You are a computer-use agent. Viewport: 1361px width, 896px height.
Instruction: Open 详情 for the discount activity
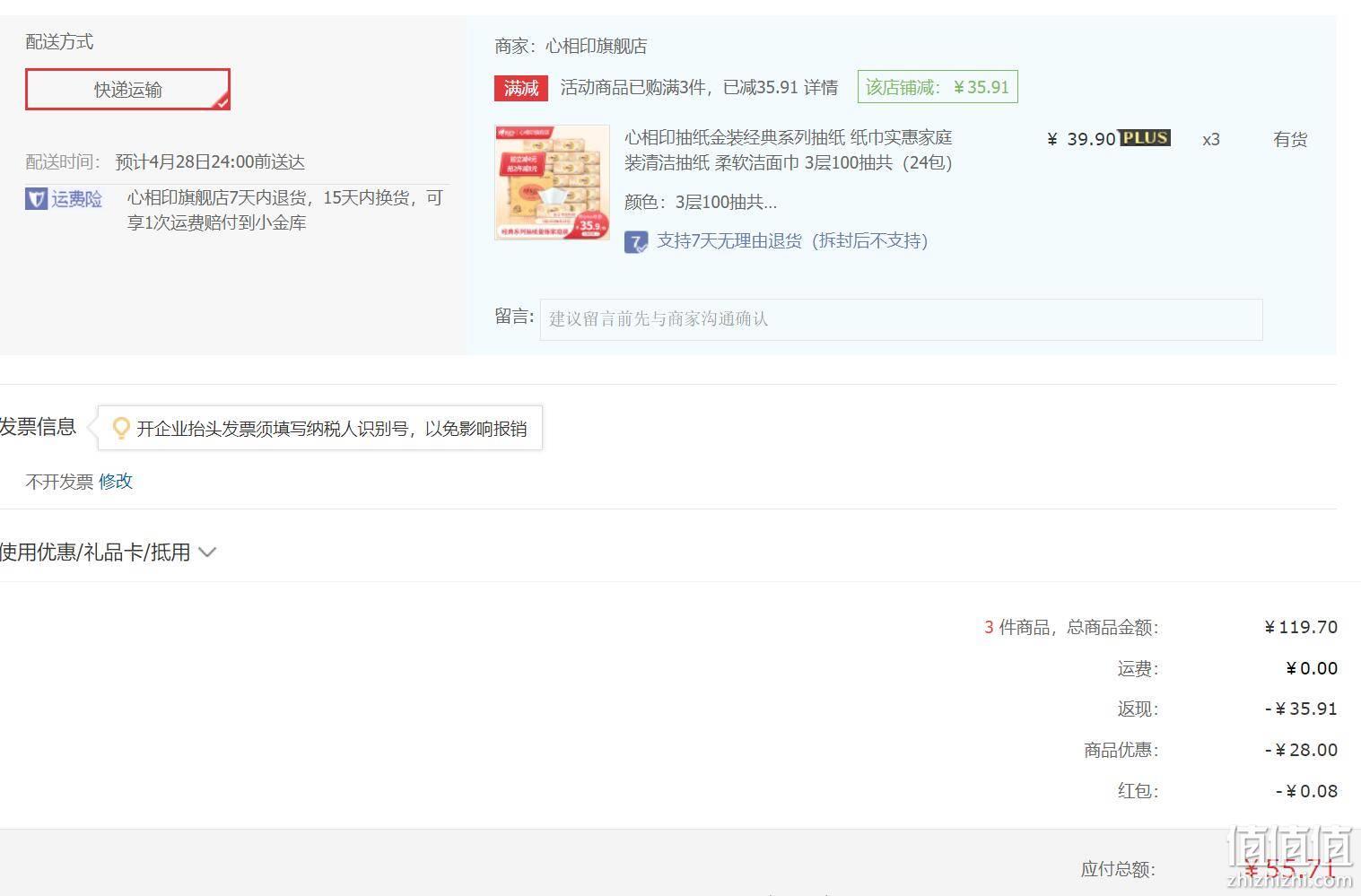pyautogui.click(x=821, y=88)
